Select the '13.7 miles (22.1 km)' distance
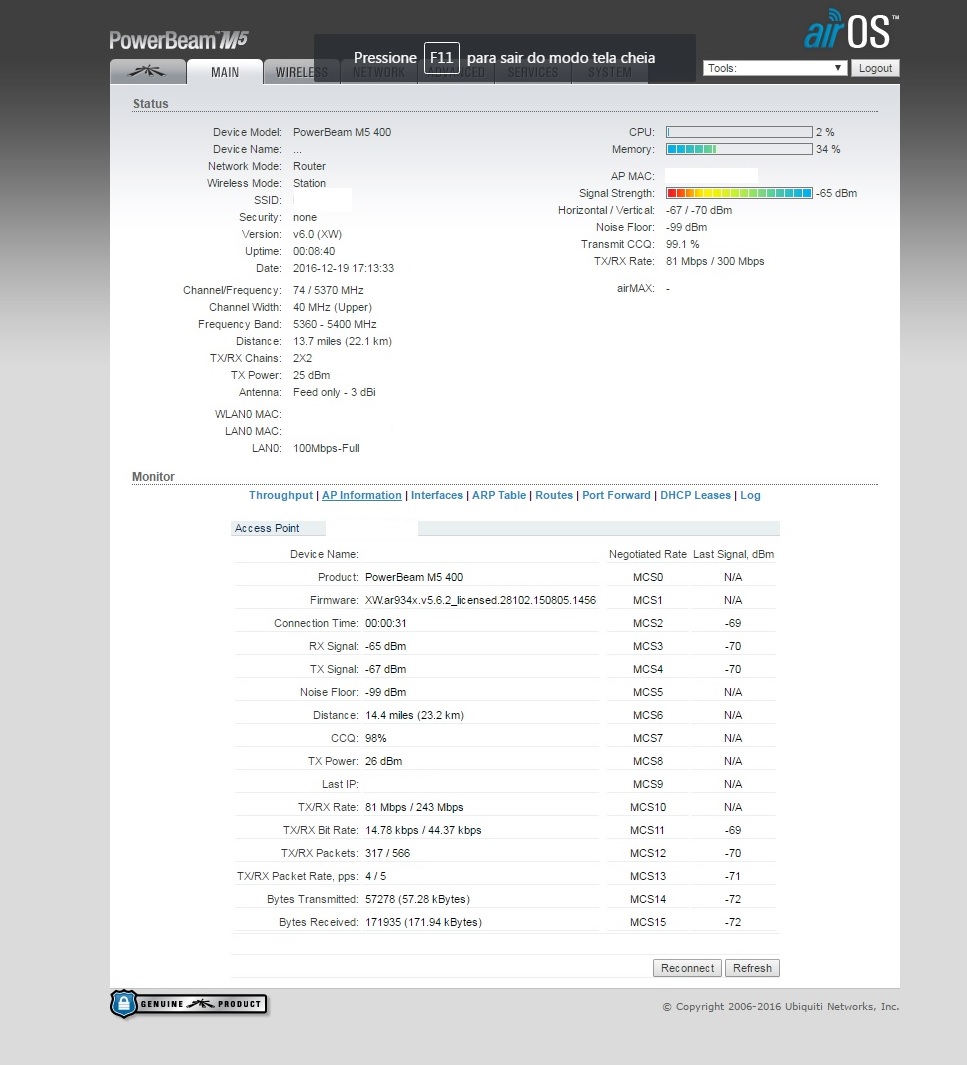 coord(342,341)
